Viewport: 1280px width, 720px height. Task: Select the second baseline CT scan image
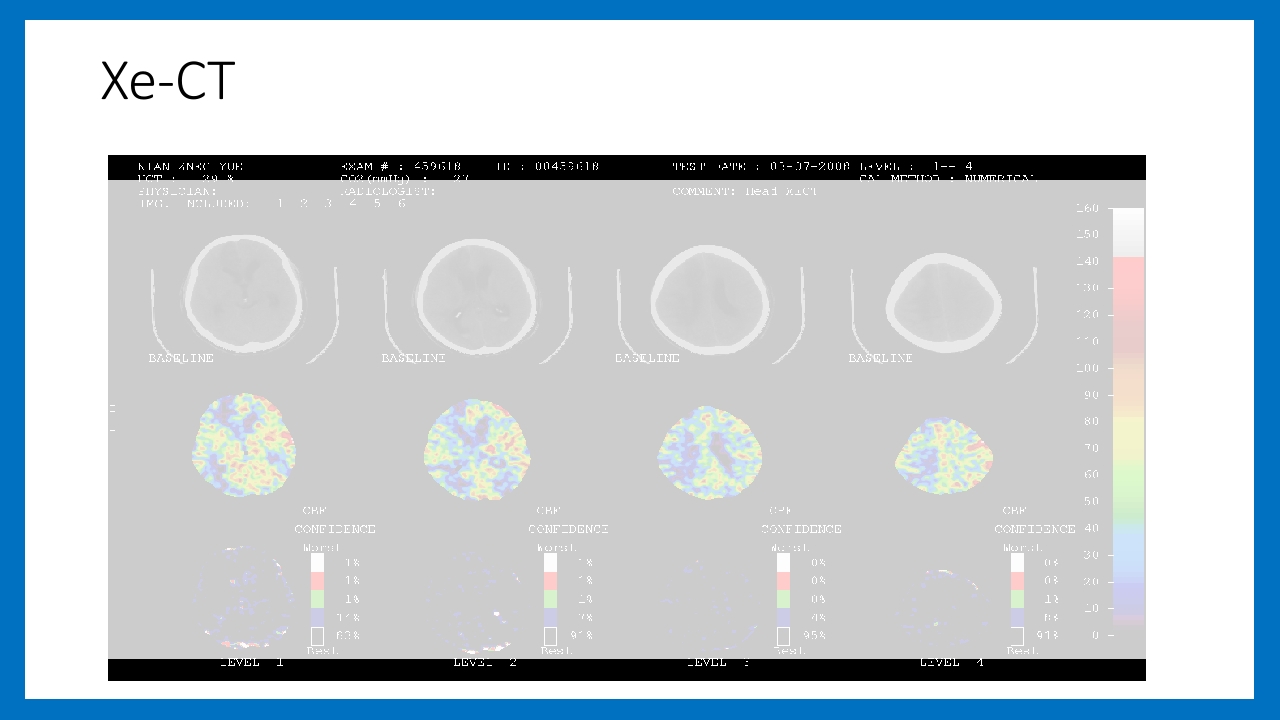click(476, 292)
